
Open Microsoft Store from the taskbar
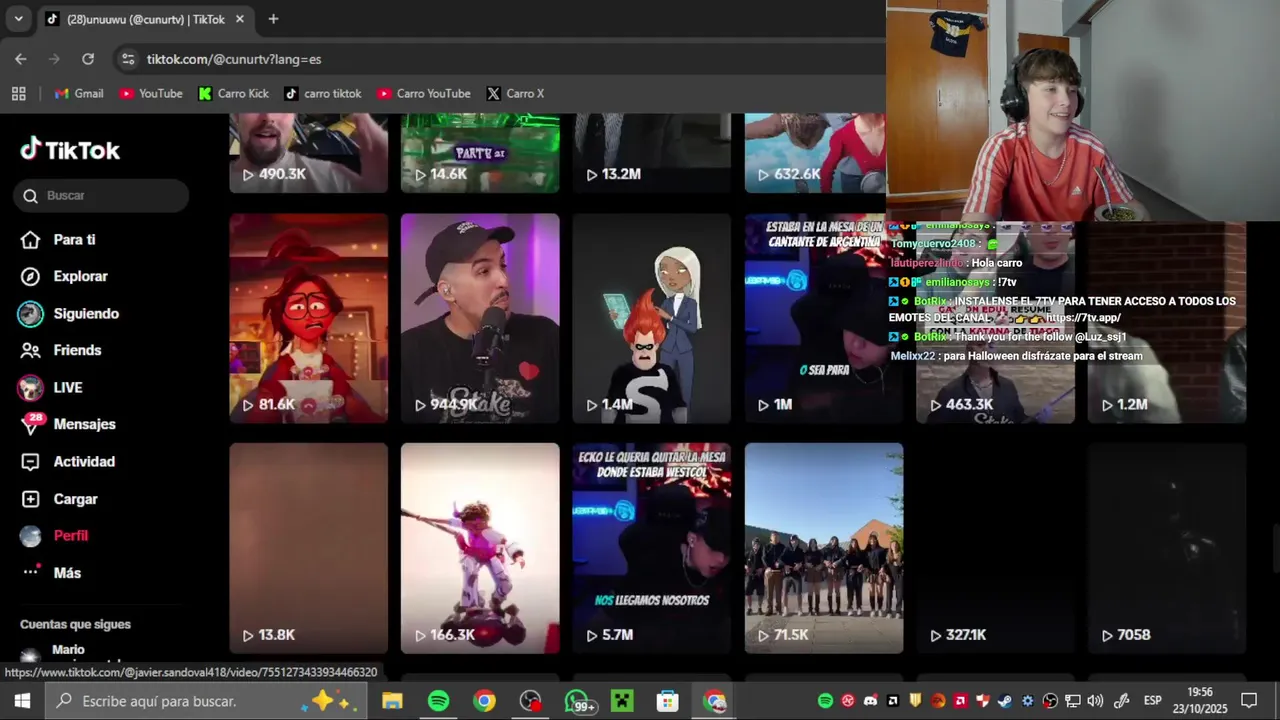click(668, 701)
